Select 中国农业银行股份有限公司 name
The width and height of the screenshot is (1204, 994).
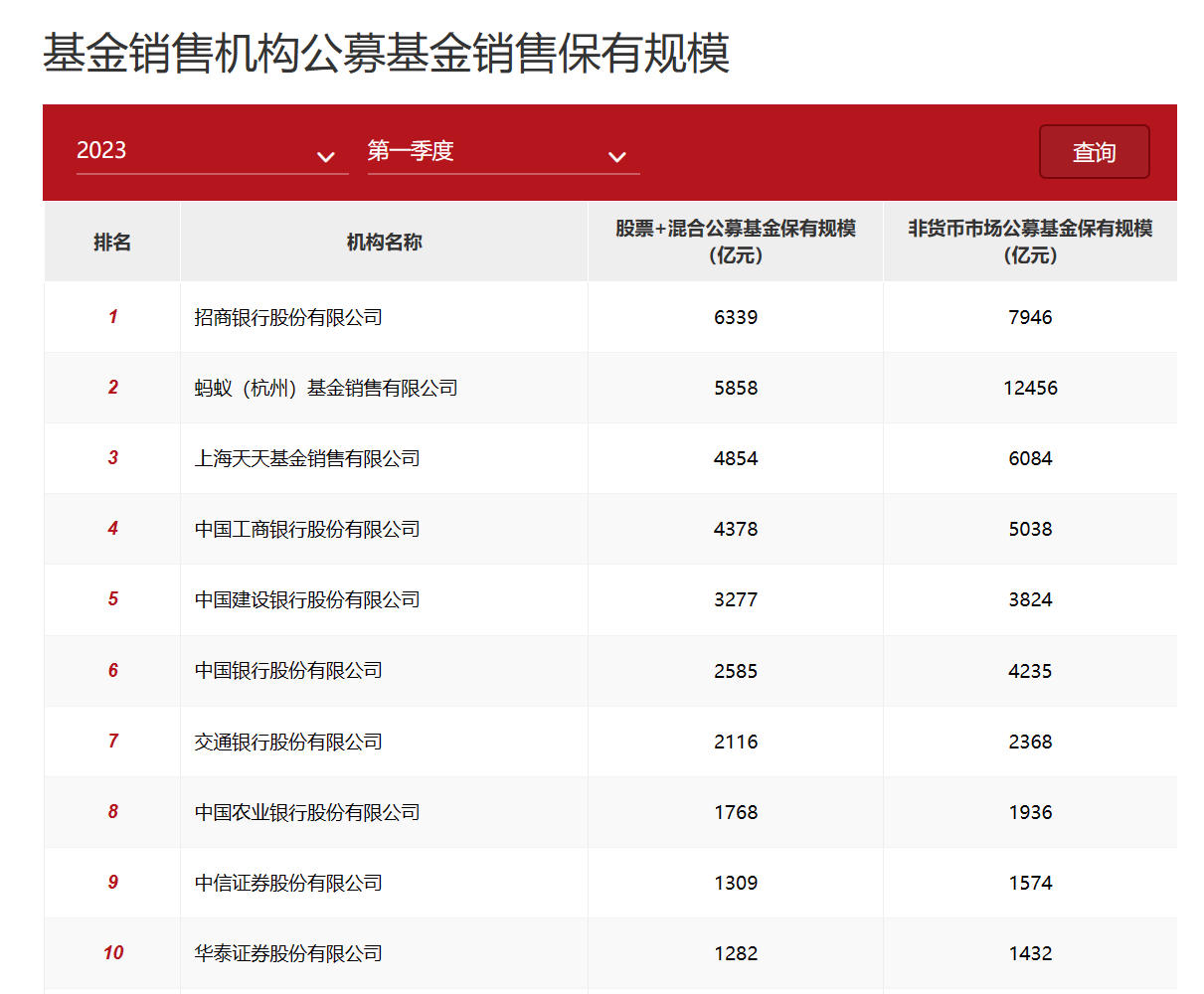pos(307,813)
